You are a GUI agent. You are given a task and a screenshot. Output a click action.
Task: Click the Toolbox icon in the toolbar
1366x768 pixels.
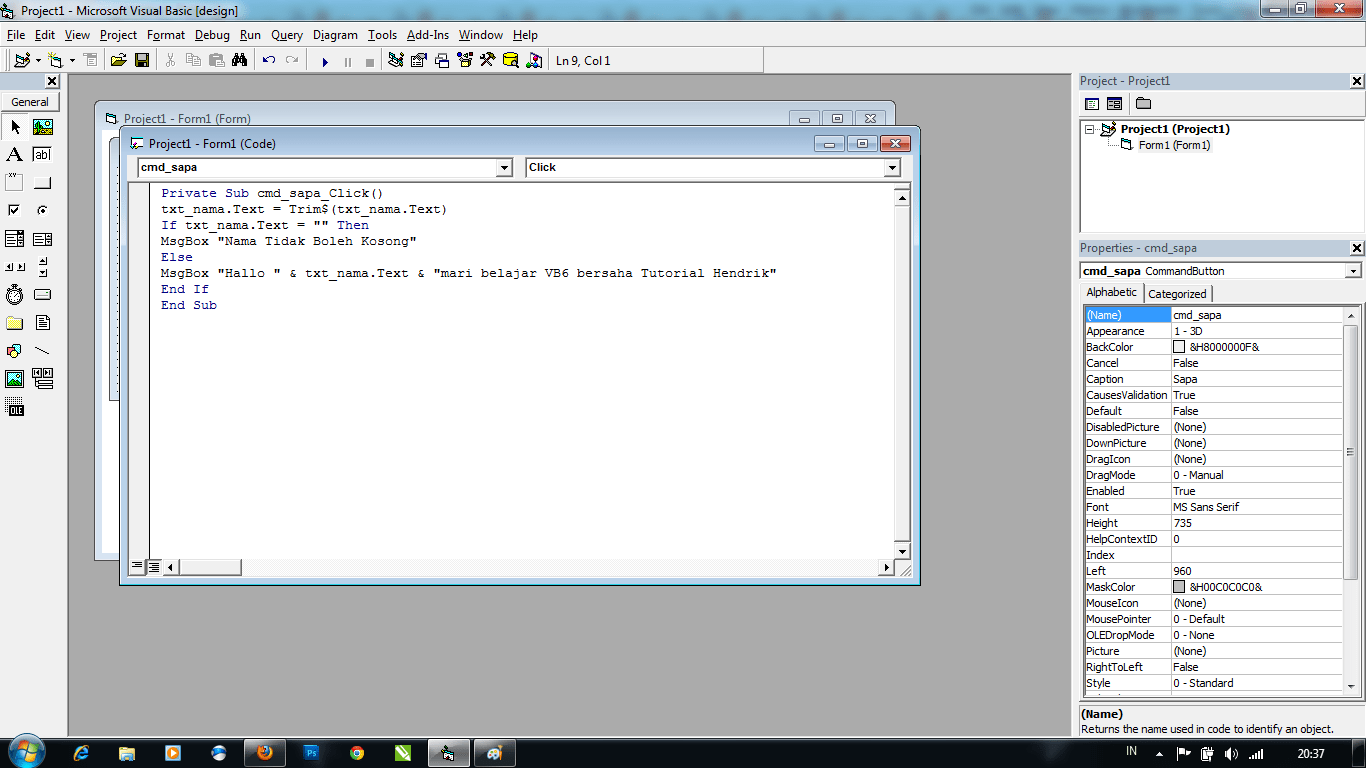coord(488,61)
